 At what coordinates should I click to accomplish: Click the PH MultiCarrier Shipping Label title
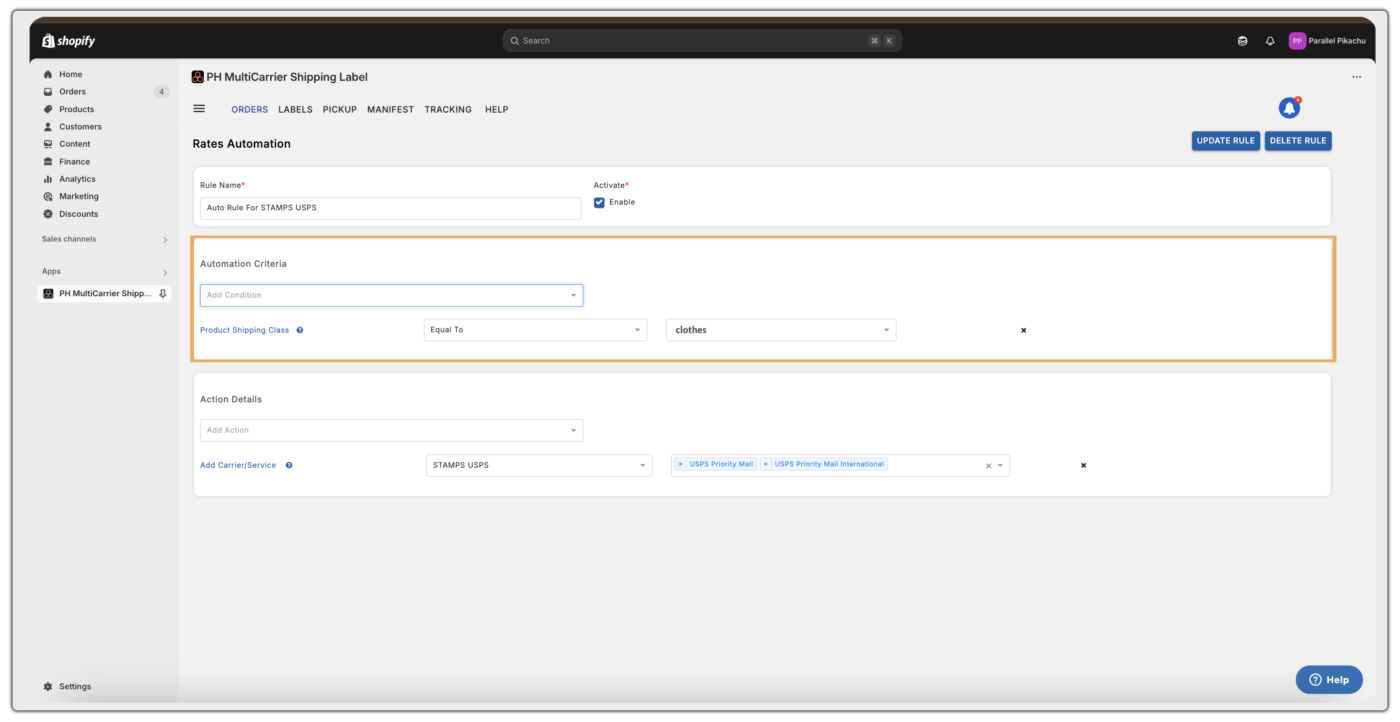[x=287, y=77]
